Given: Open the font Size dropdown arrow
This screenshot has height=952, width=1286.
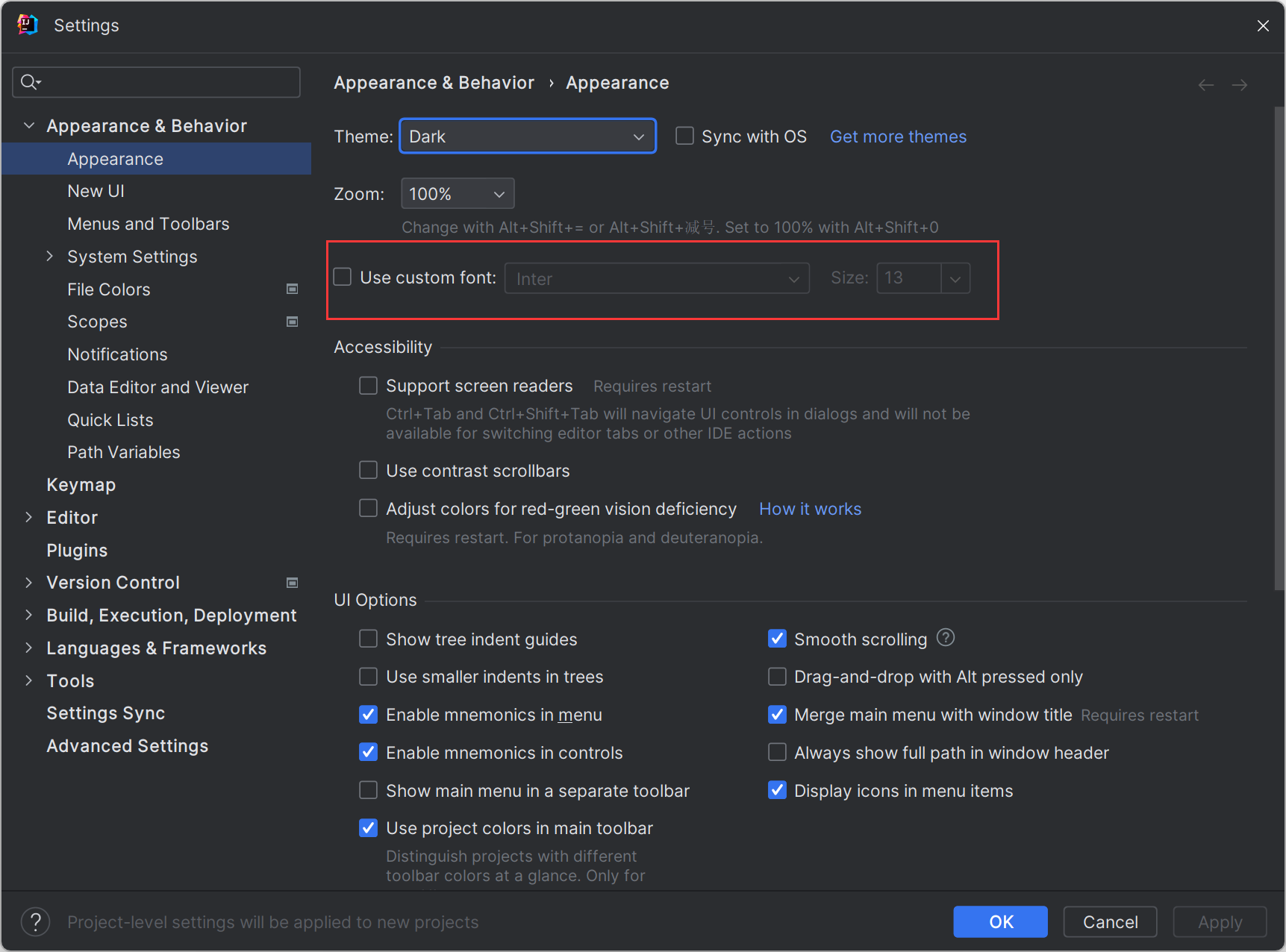Looking at the screenshot, I should pos(955,278).
